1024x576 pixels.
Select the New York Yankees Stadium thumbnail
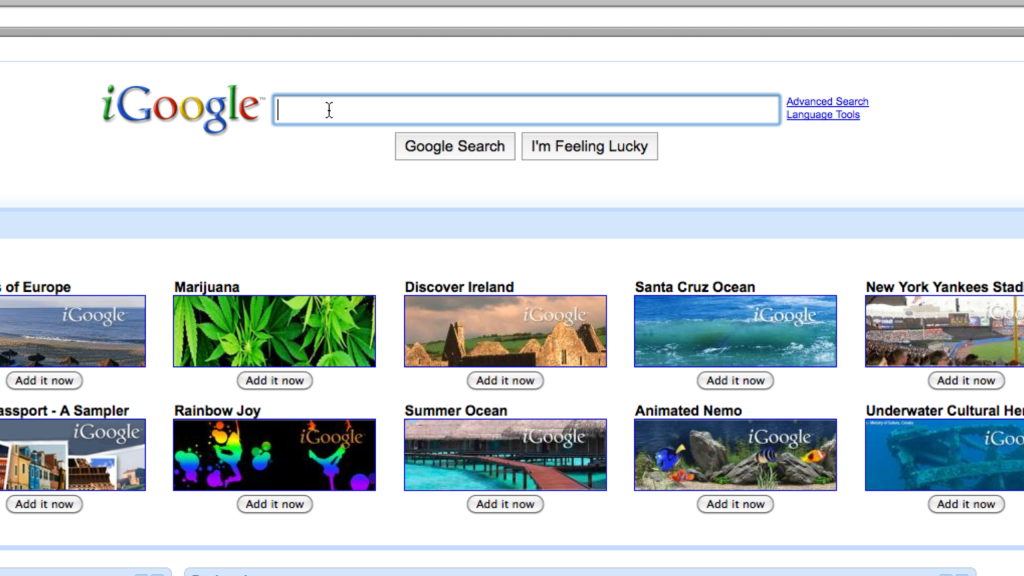[944, 331]
